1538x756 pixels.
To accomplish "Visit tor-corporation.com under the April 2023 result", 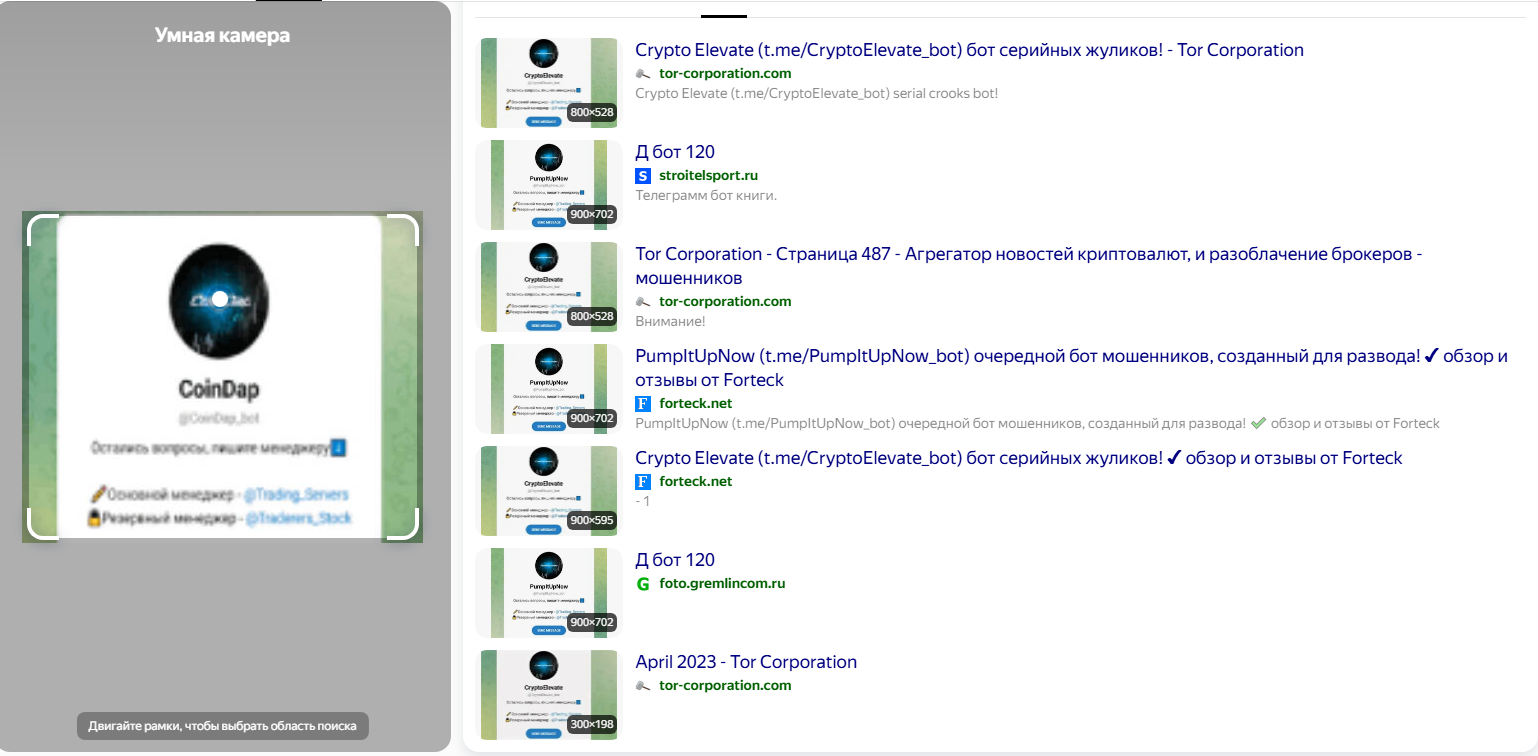I will (725, 686).
